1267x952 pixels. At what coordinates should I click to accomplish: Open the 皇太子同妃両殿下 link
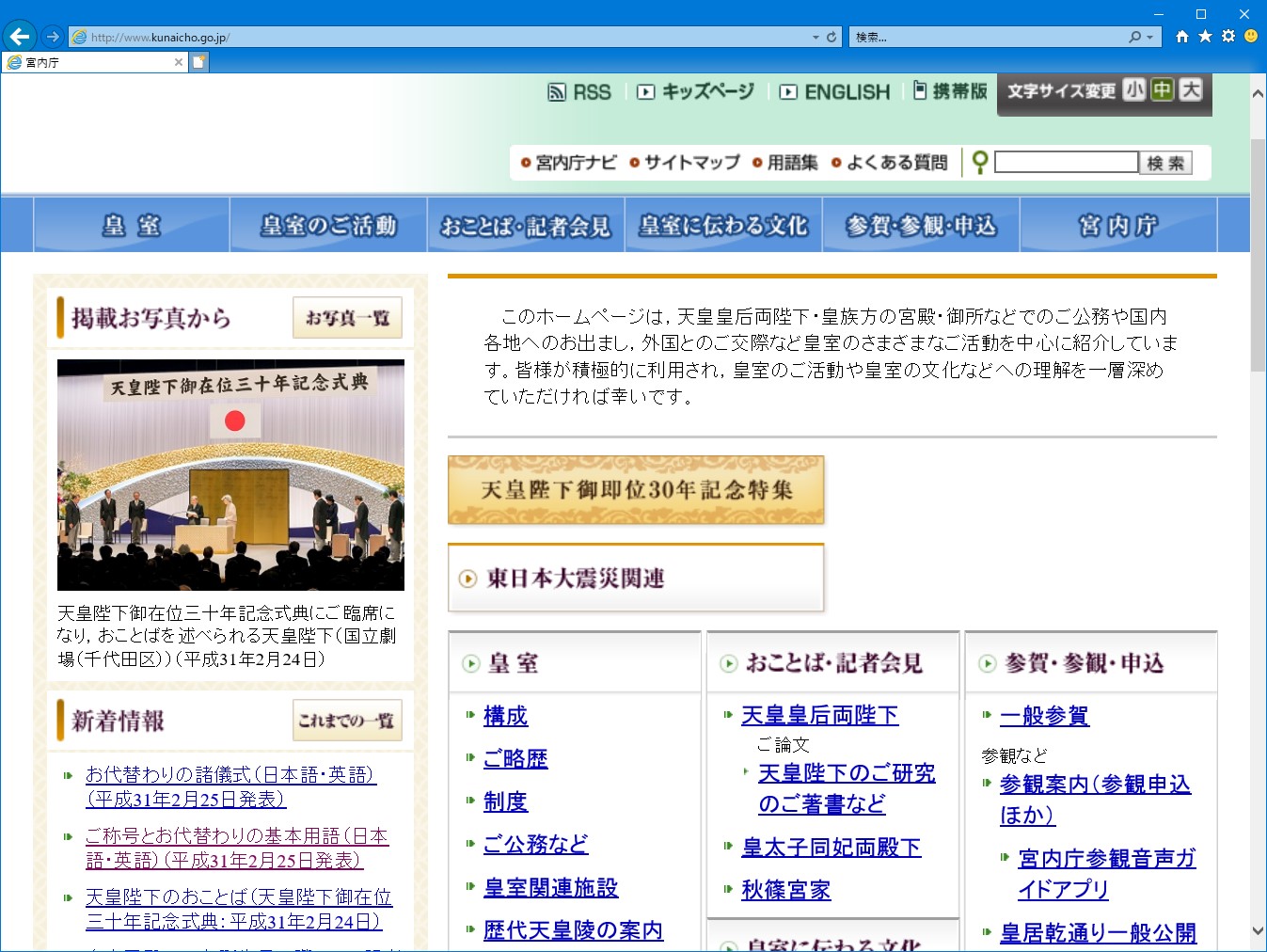[x=831, y=848]
